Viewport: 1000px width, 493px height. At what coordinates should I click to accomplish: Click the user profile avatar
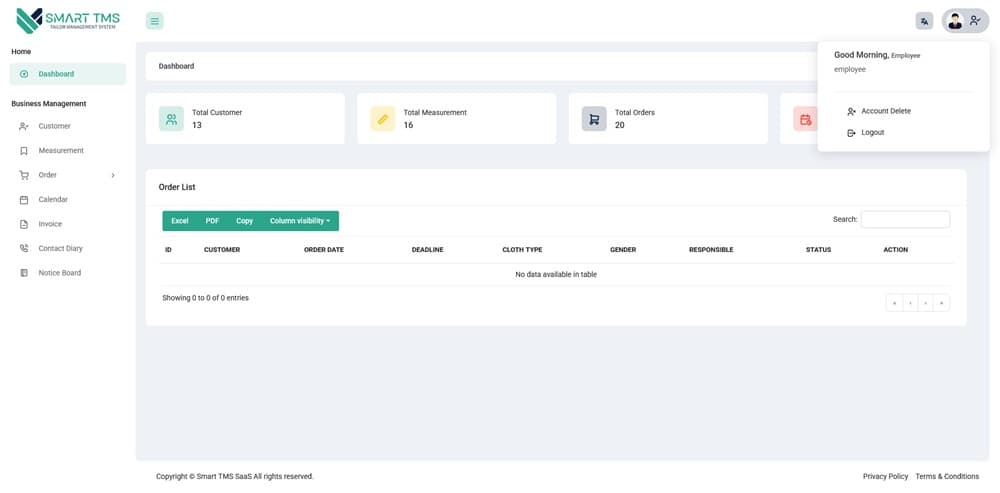[x=955, y=21]
